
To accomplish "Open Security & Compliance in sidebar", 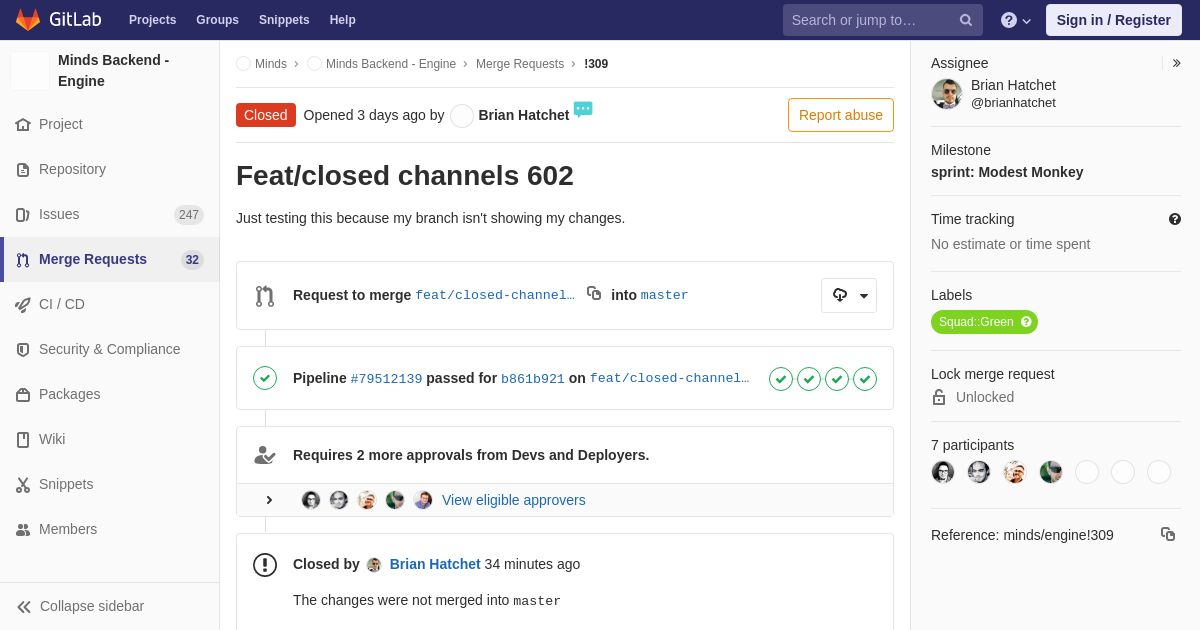I will [110, 349].
